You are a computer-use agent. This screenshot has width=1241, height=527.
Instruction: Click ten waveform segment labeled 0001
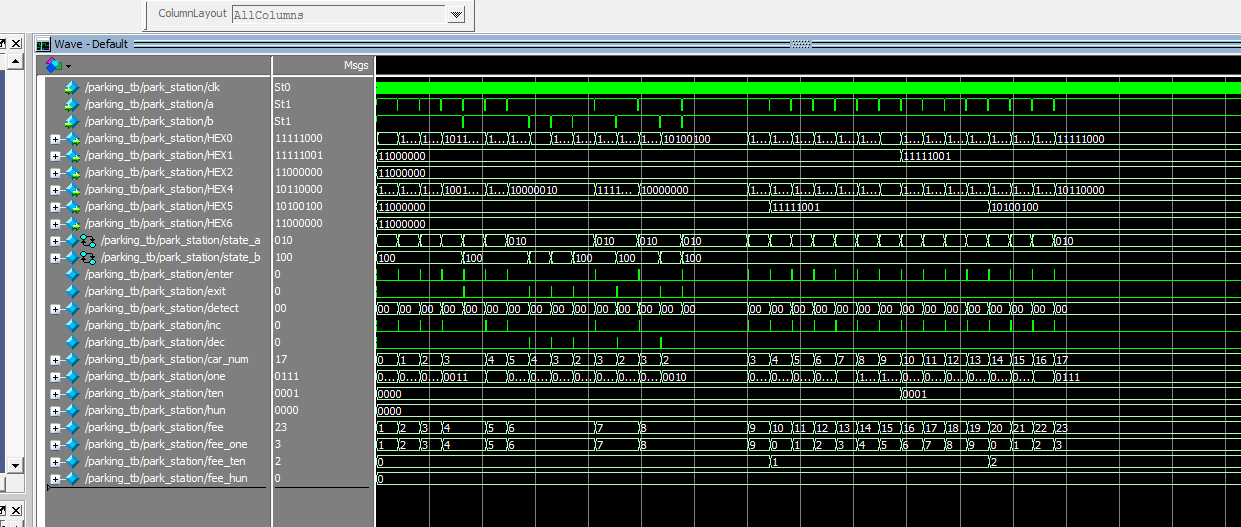click(x=914, y=394)
